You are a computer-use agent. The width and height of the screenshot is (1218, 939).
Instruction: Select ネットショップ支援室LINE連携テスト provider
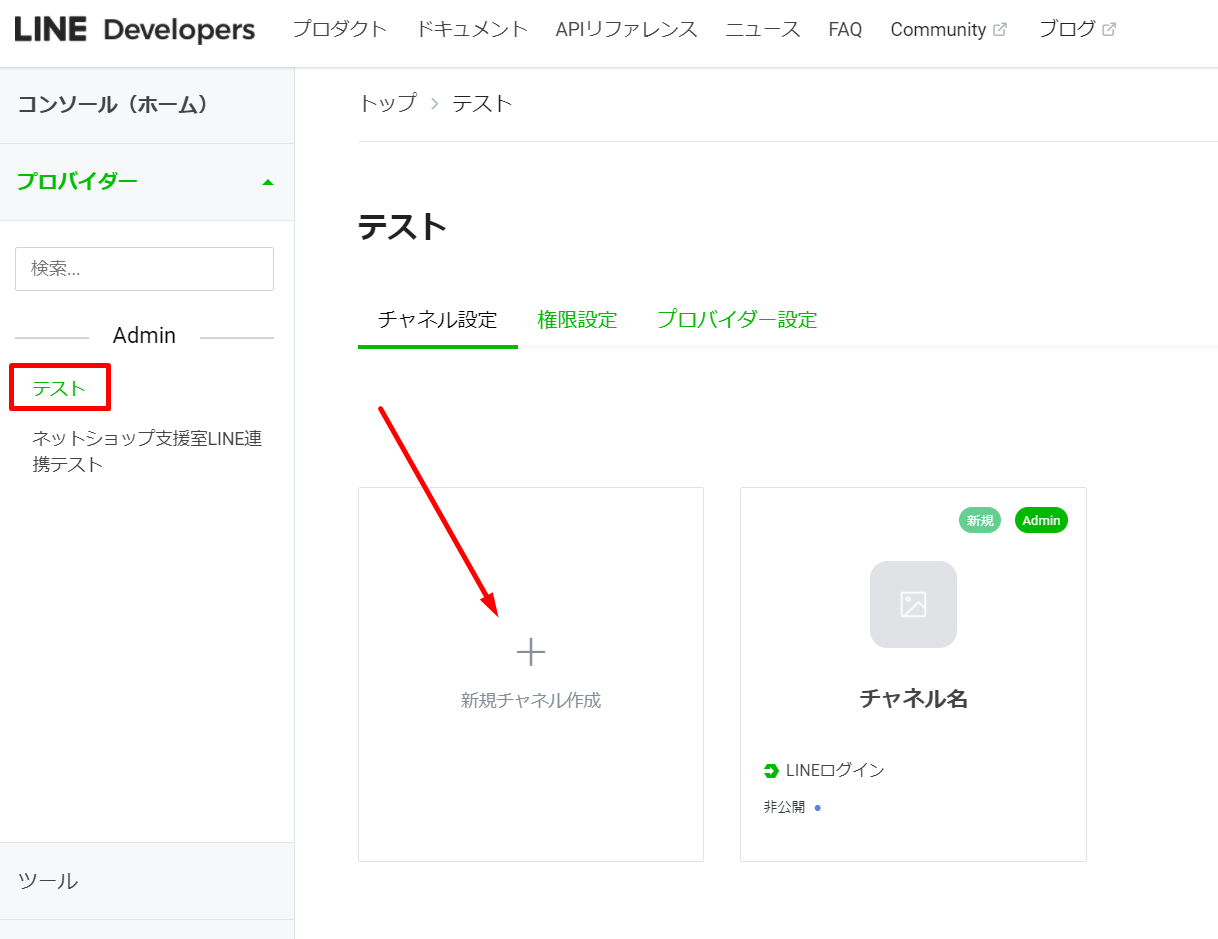(147, 451)
